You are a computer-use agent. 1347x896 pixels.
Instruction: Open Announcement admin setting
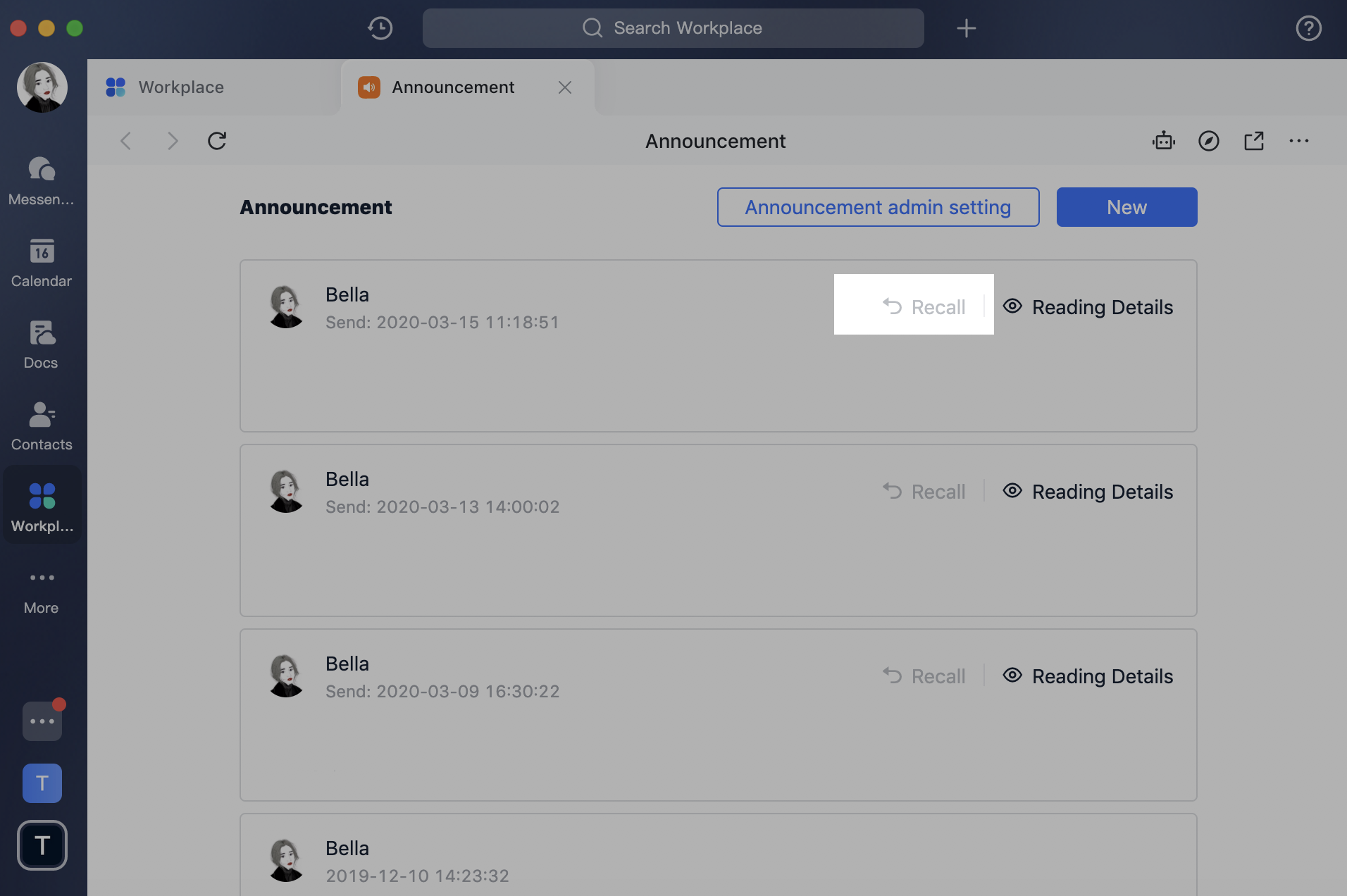click(877, 207)
